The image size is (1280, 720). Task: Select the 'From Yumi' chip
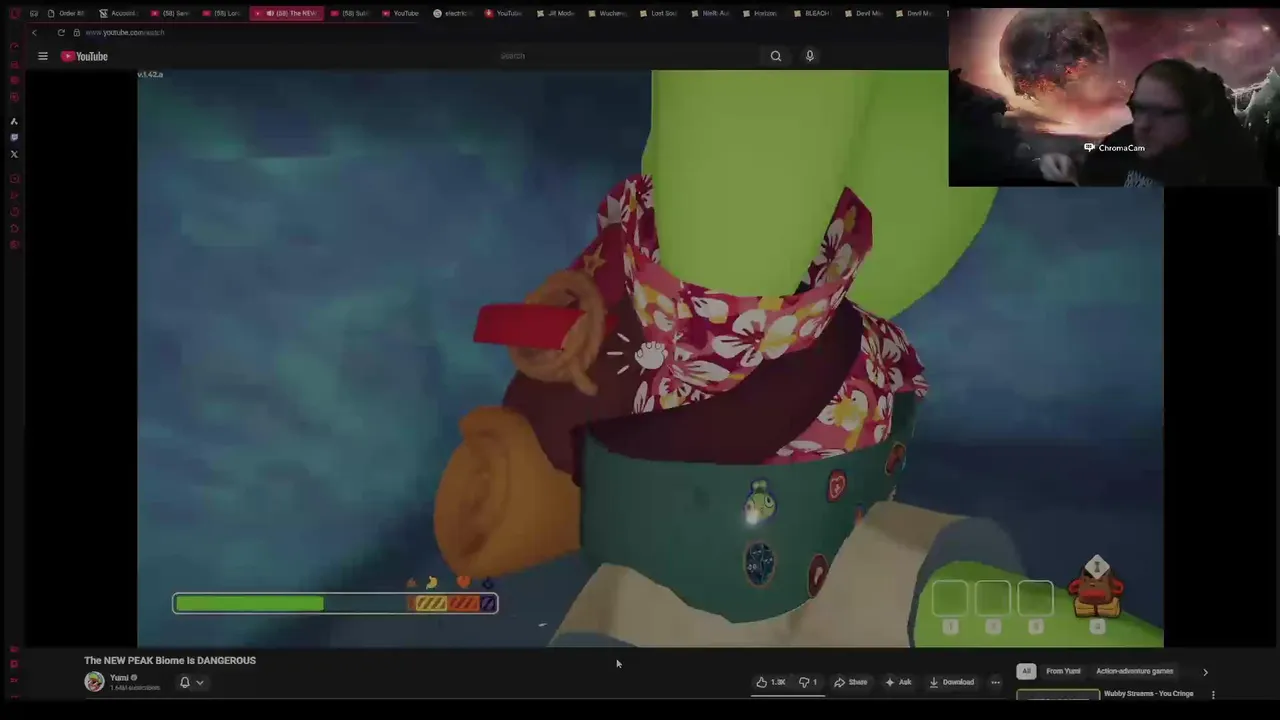[x=1063, y=671]
